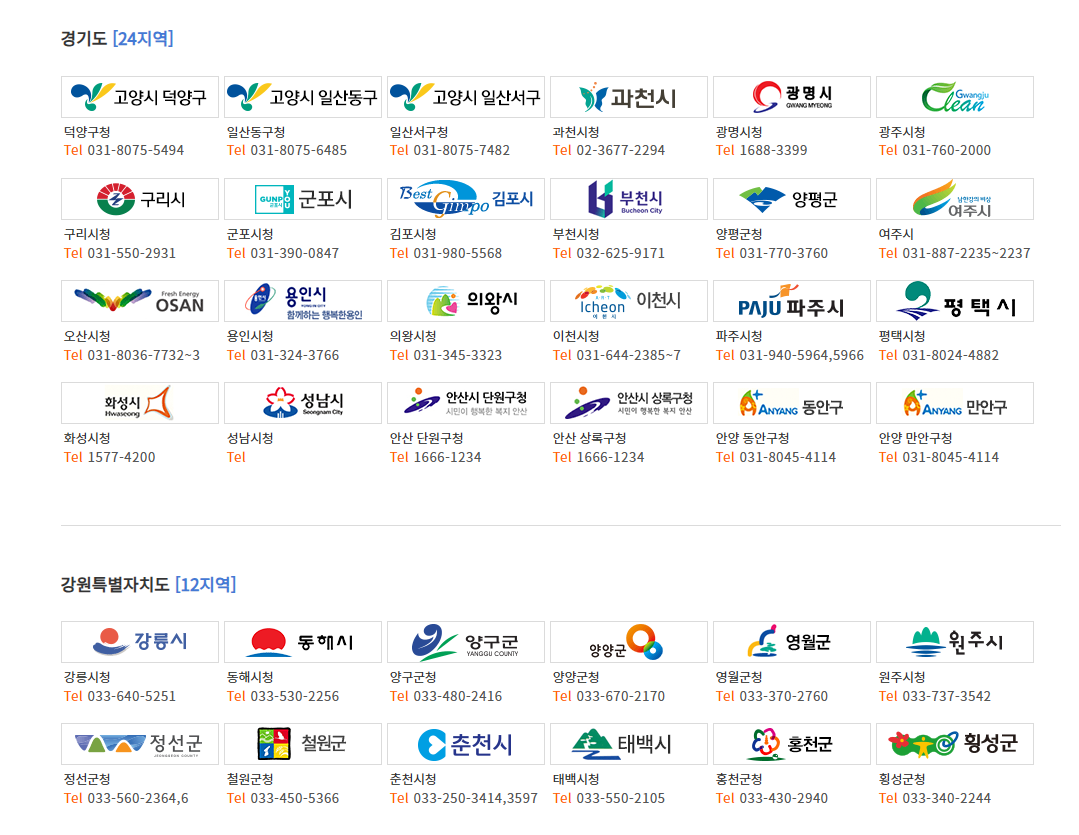Click the PAJU 파주시 logo banner
1079x835 pixels.
[792, 301]
